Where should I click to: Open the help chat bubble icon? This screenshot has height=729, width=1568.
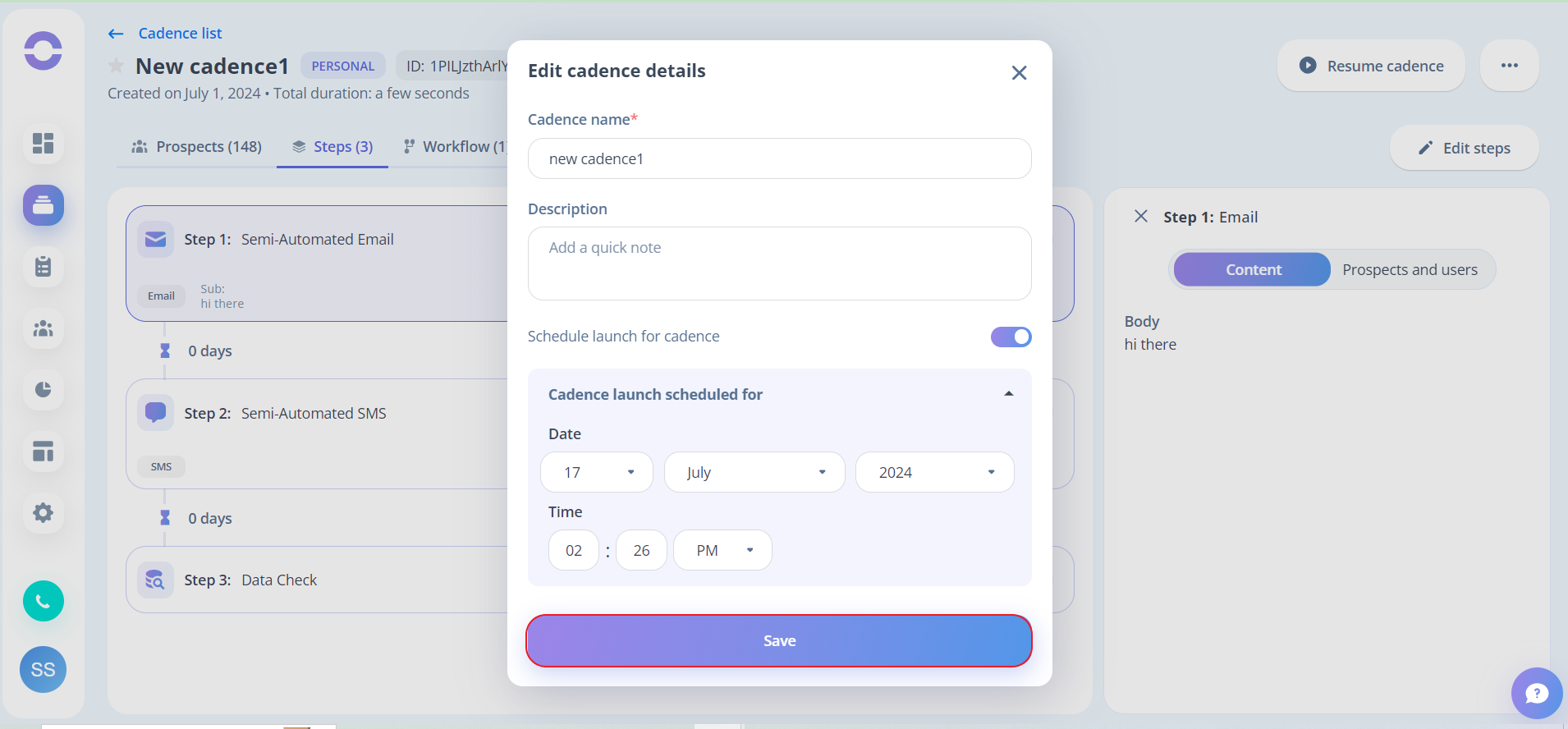coord(1536,694)
